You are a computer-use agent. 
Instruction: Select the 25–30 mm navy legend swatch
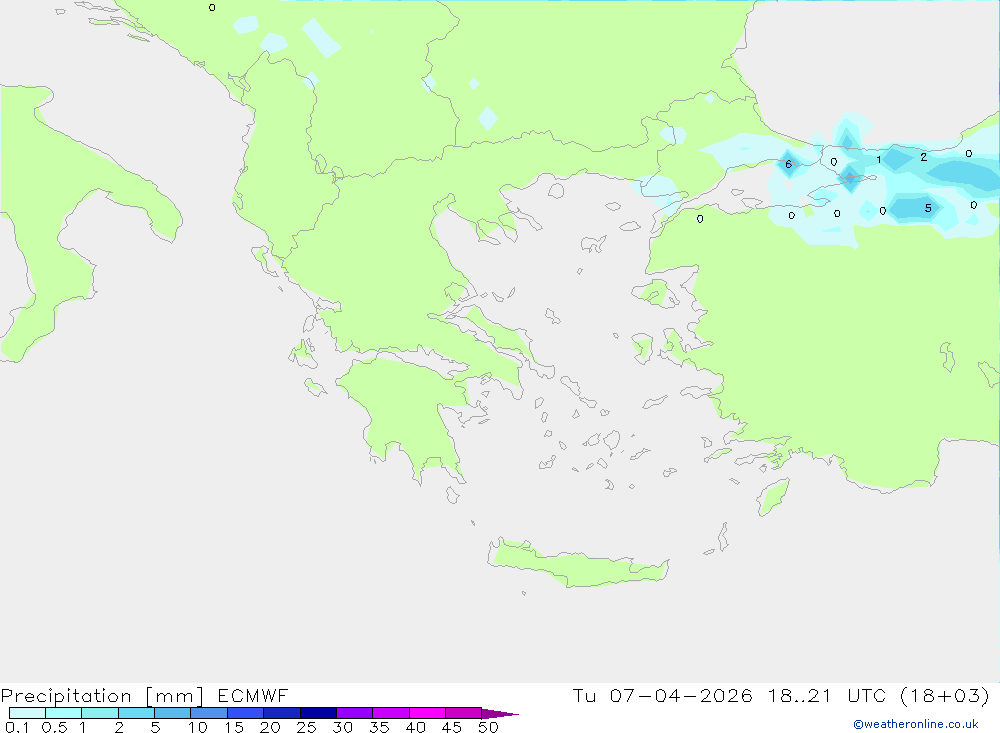coord(318,713)
